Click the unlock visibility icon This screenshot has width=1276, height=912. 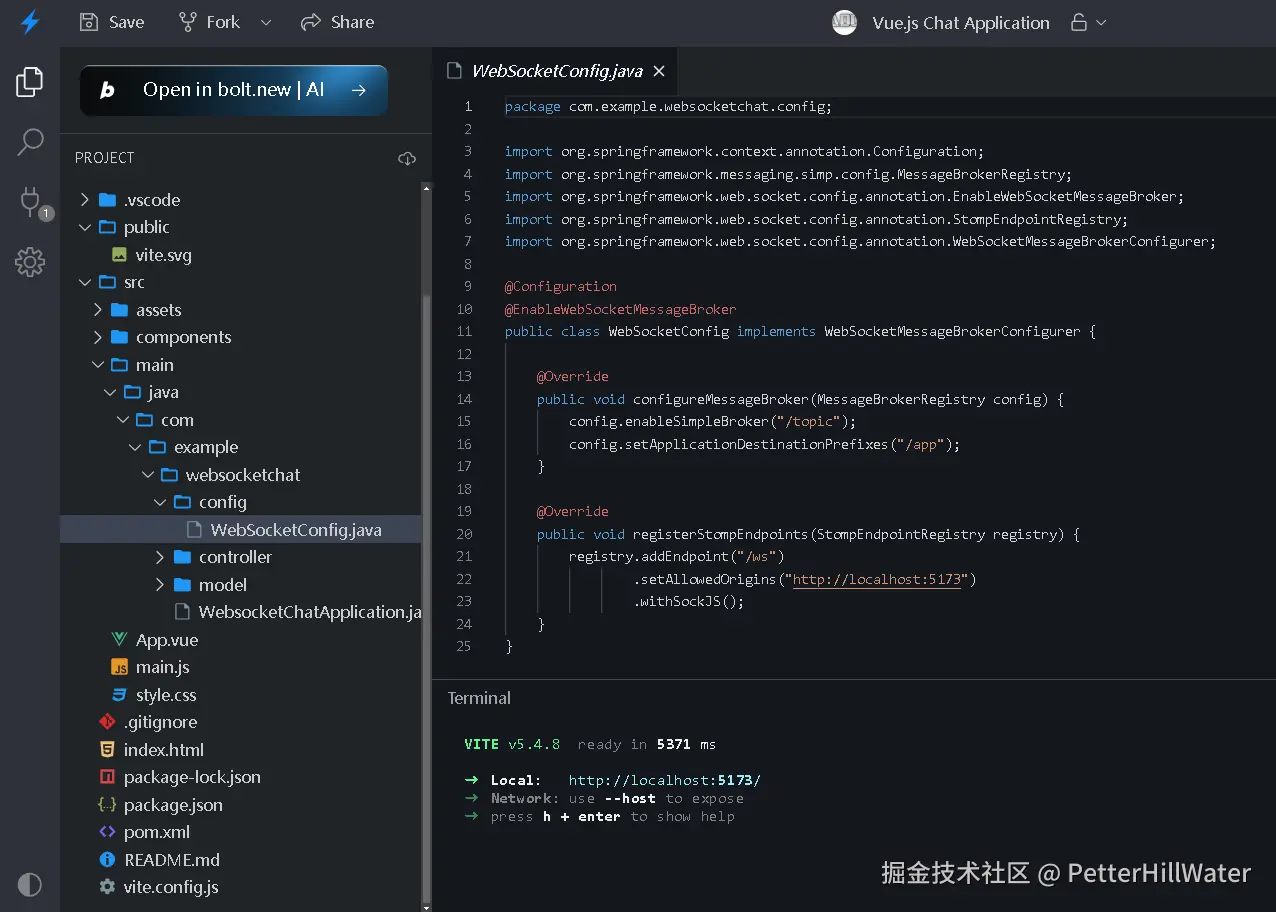tap(1079, 22)
